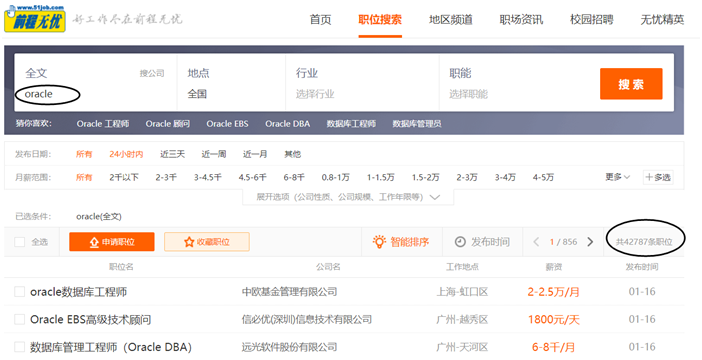Viewport: 702px width, 360px height.
Task: Expand the 更多 salary dropdown
Action: click(618, 177)
